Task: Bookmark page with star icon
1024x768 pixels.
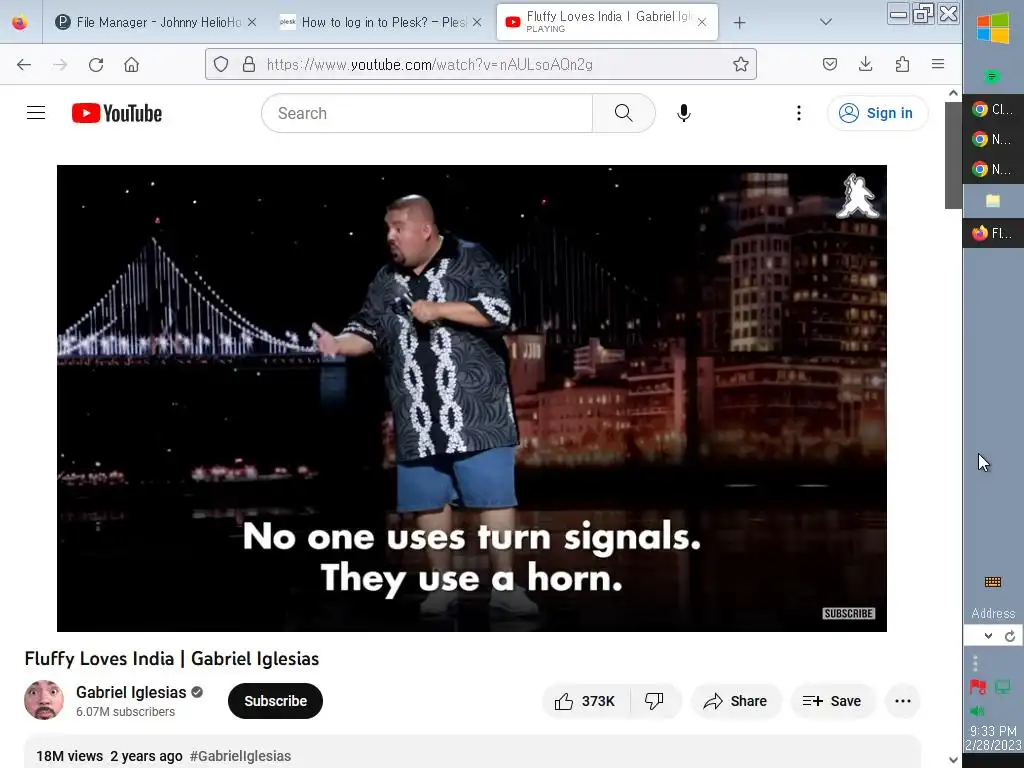Action: click(x=741, y=64)
